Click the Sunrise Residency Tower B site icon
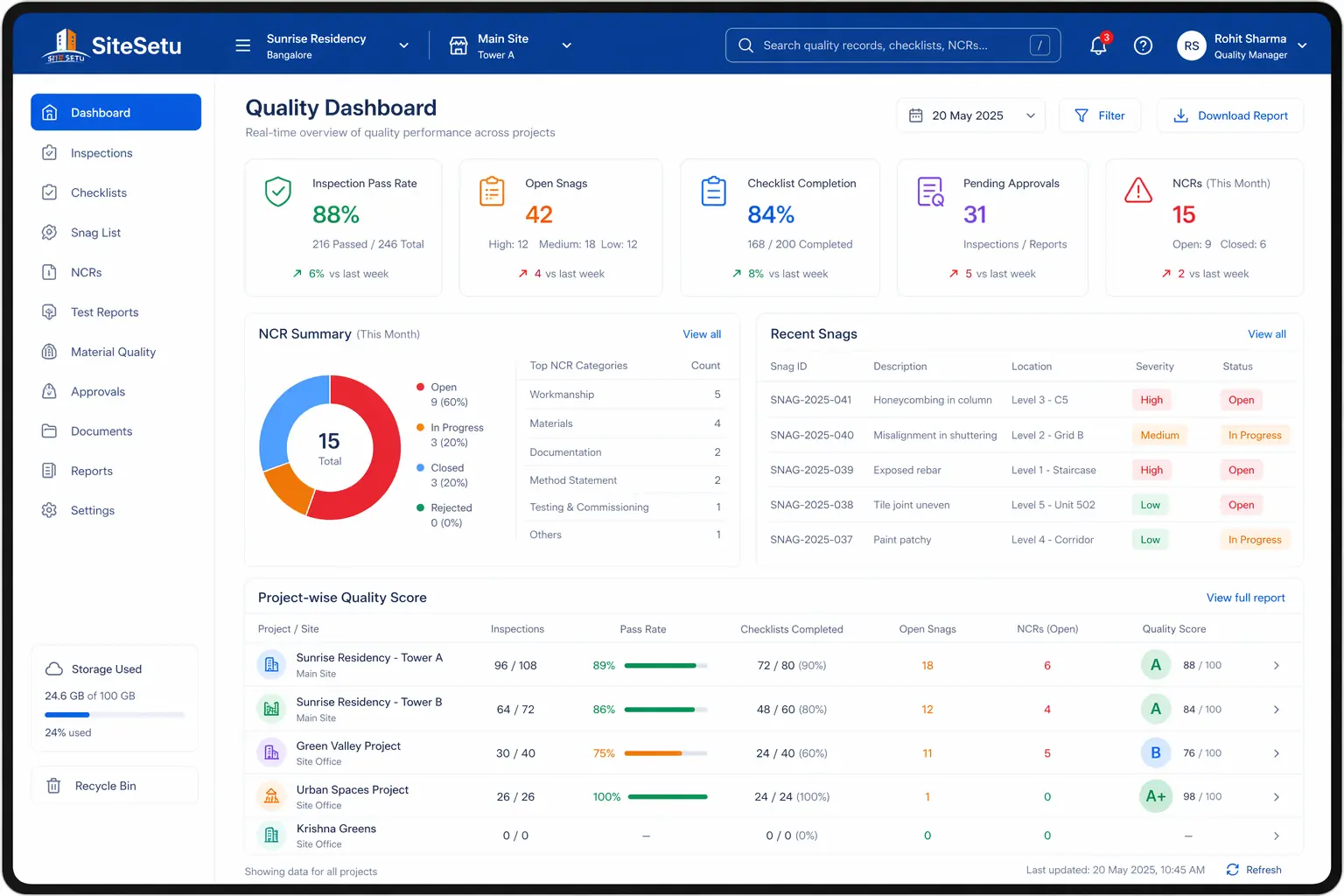Image resolution: width=1344 pixels, height=896 pixels. (271, 709)
